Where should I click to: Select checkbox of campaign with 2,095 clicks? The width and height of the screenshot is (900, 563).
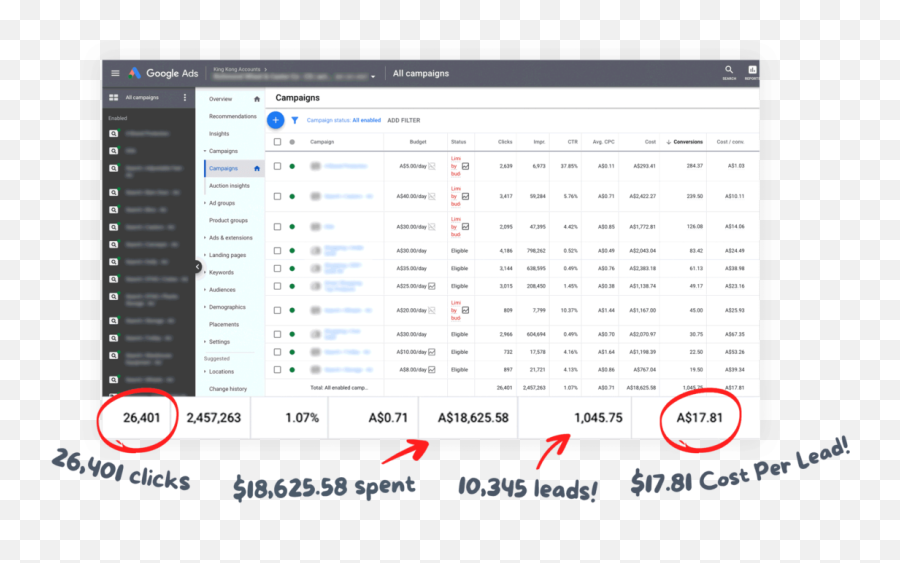click(277, 227)
